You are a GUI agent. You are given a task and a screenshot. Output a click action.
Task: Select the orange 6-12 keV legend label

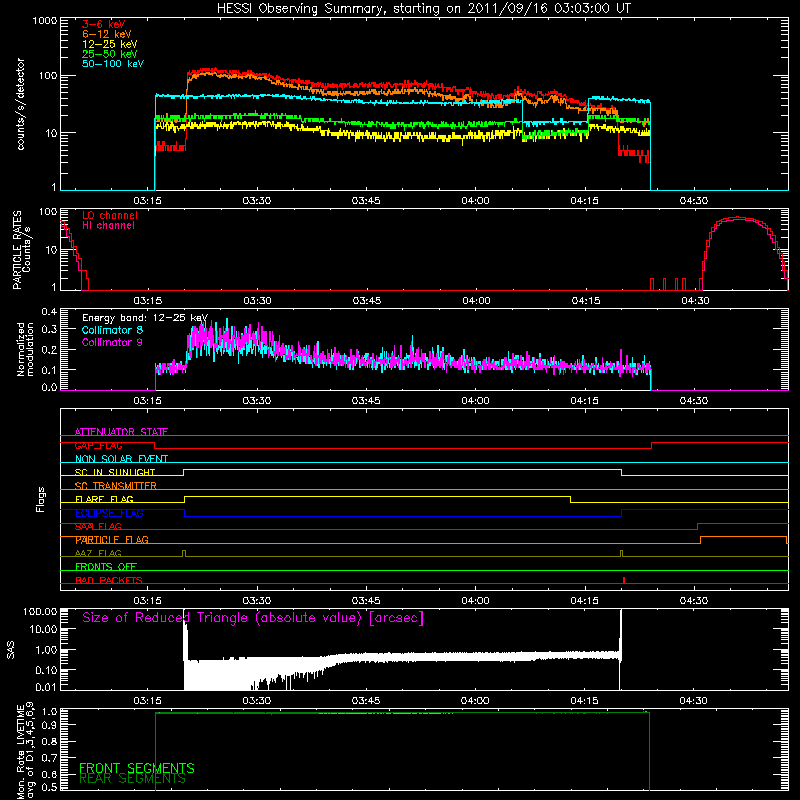click(x=107, y=34)
